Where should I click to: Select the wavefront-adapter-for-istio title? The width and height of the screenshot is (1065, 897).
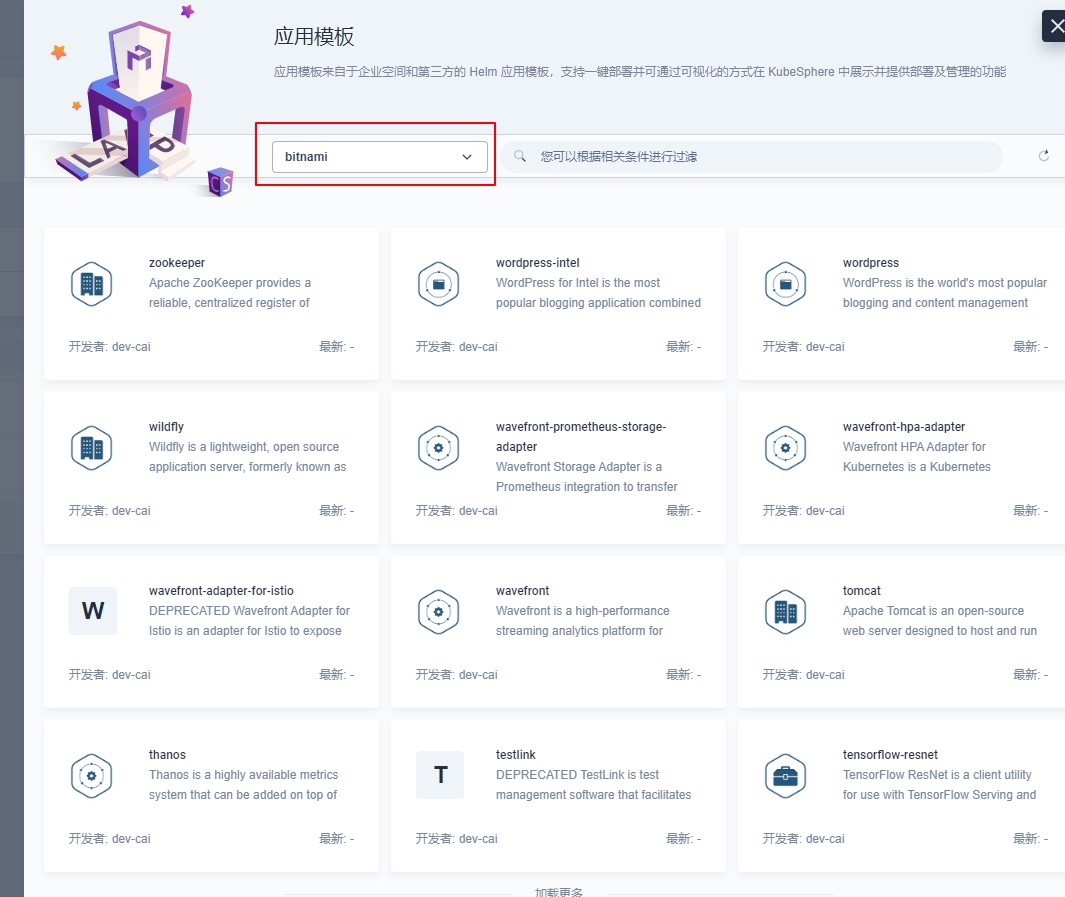tap(221, 591)
